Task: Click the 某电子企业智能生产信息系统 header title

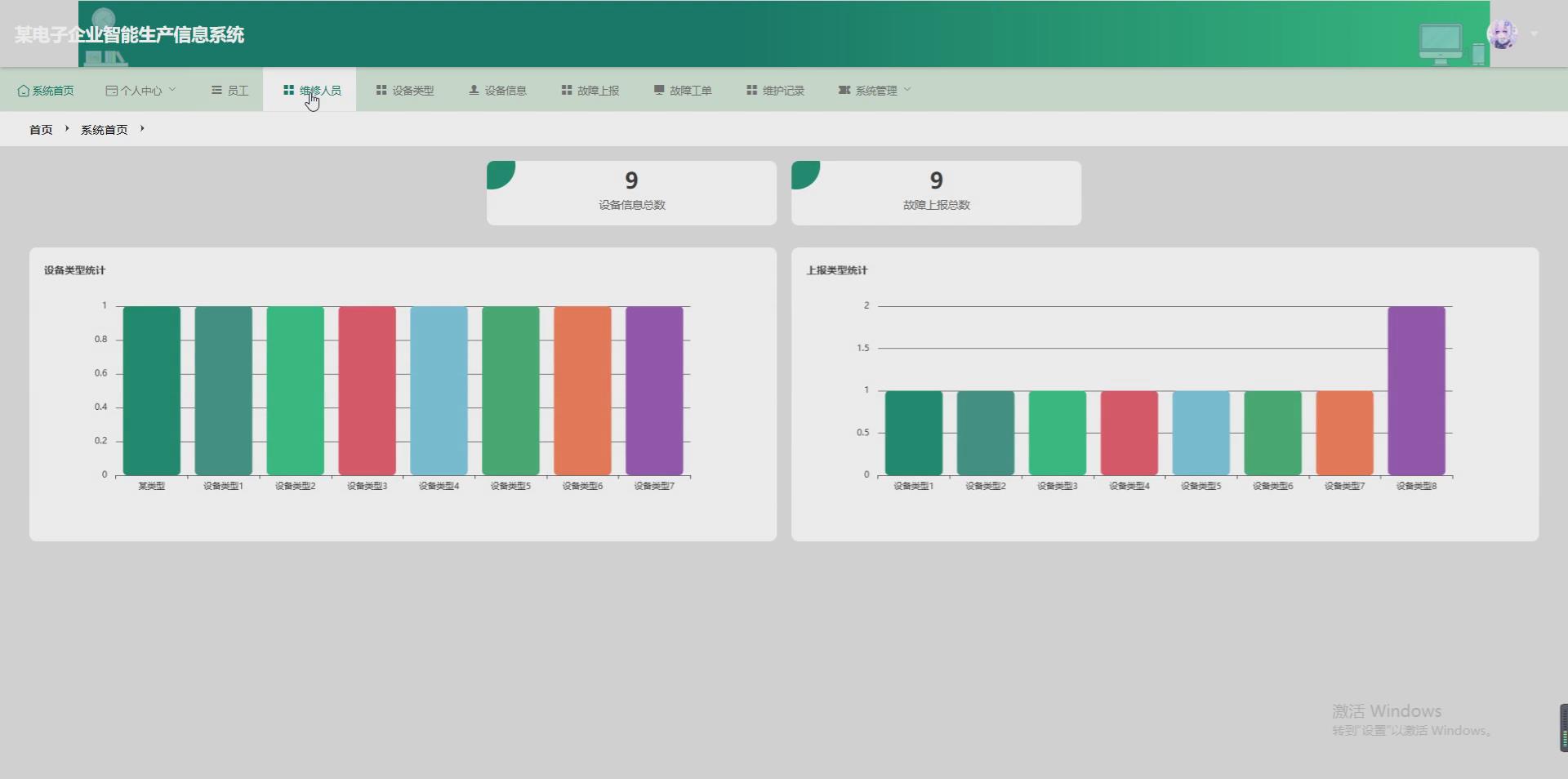Action: [x=129, y=35]
